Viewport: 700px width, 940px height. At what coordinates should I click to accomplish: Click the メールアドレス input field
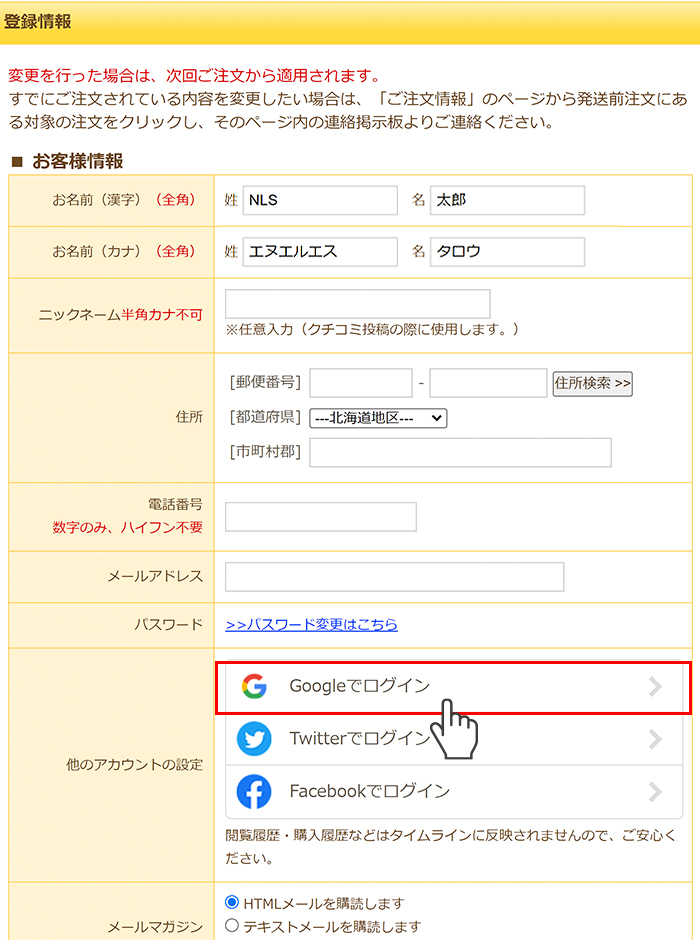pyautogui.click(x=394, y=577)
